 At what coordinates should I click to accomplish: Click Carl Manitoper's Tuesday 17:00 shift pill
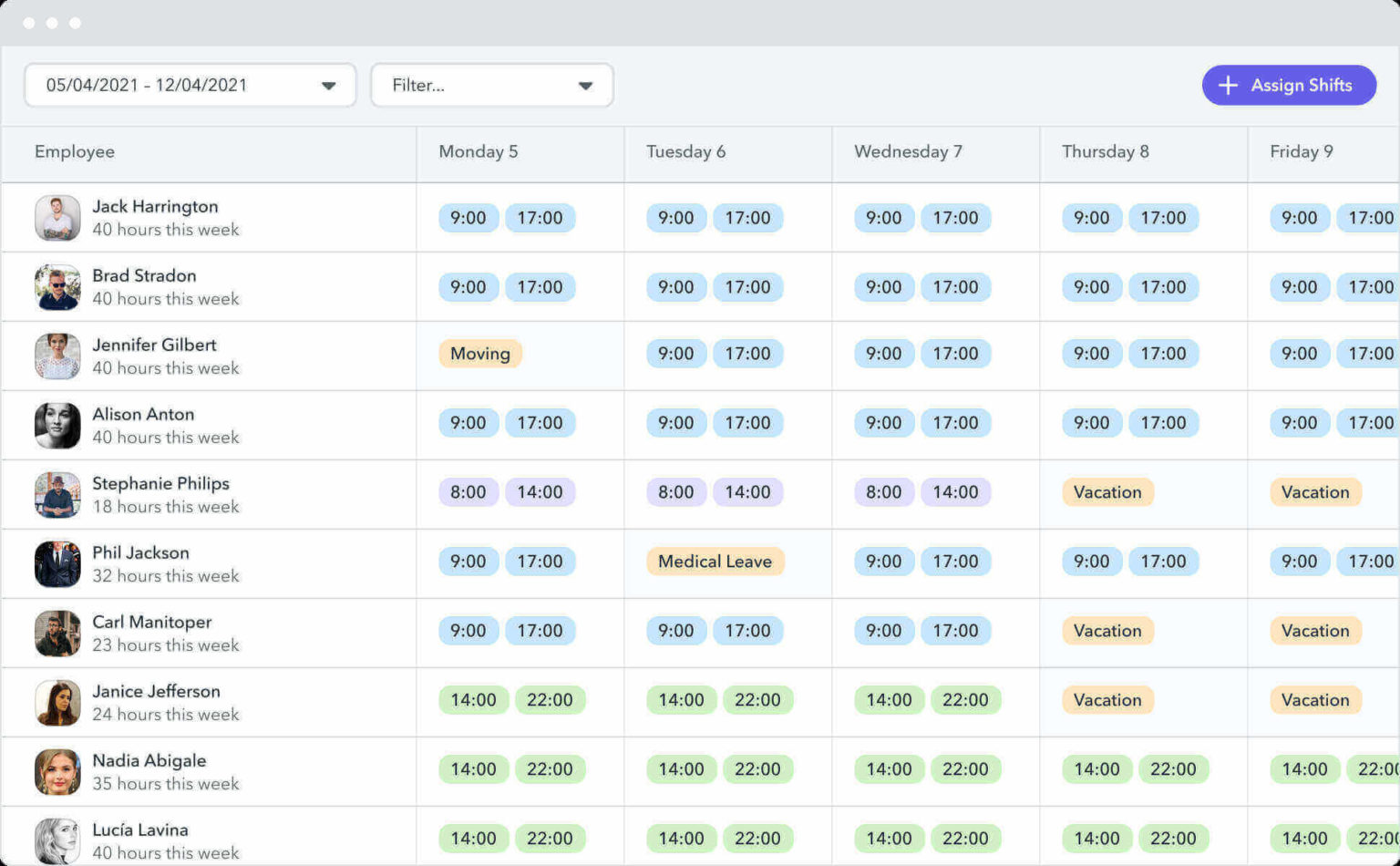748,631
